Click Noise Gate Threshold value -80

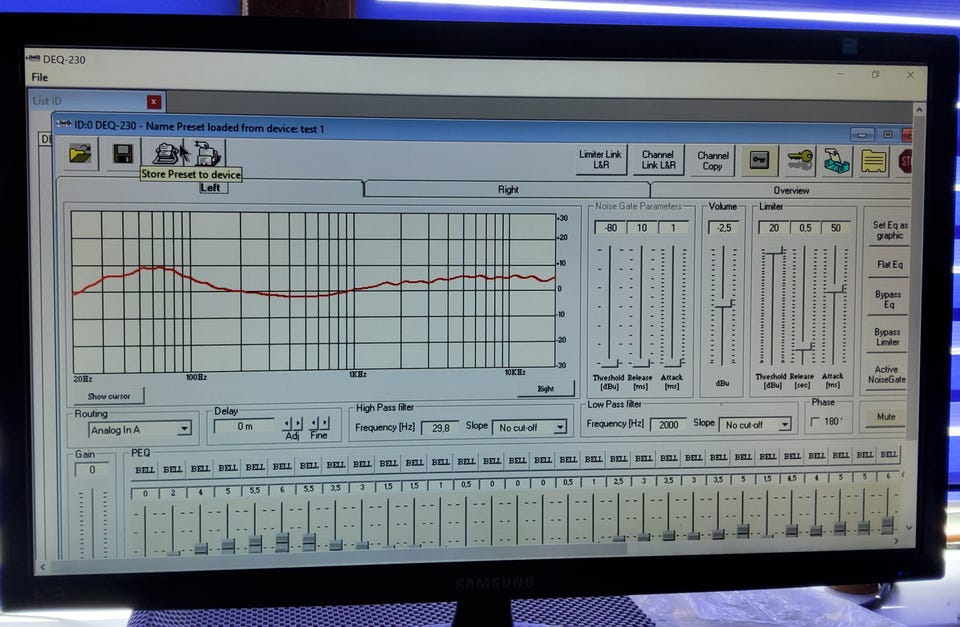pyautogui.click(x=610, y=228)
